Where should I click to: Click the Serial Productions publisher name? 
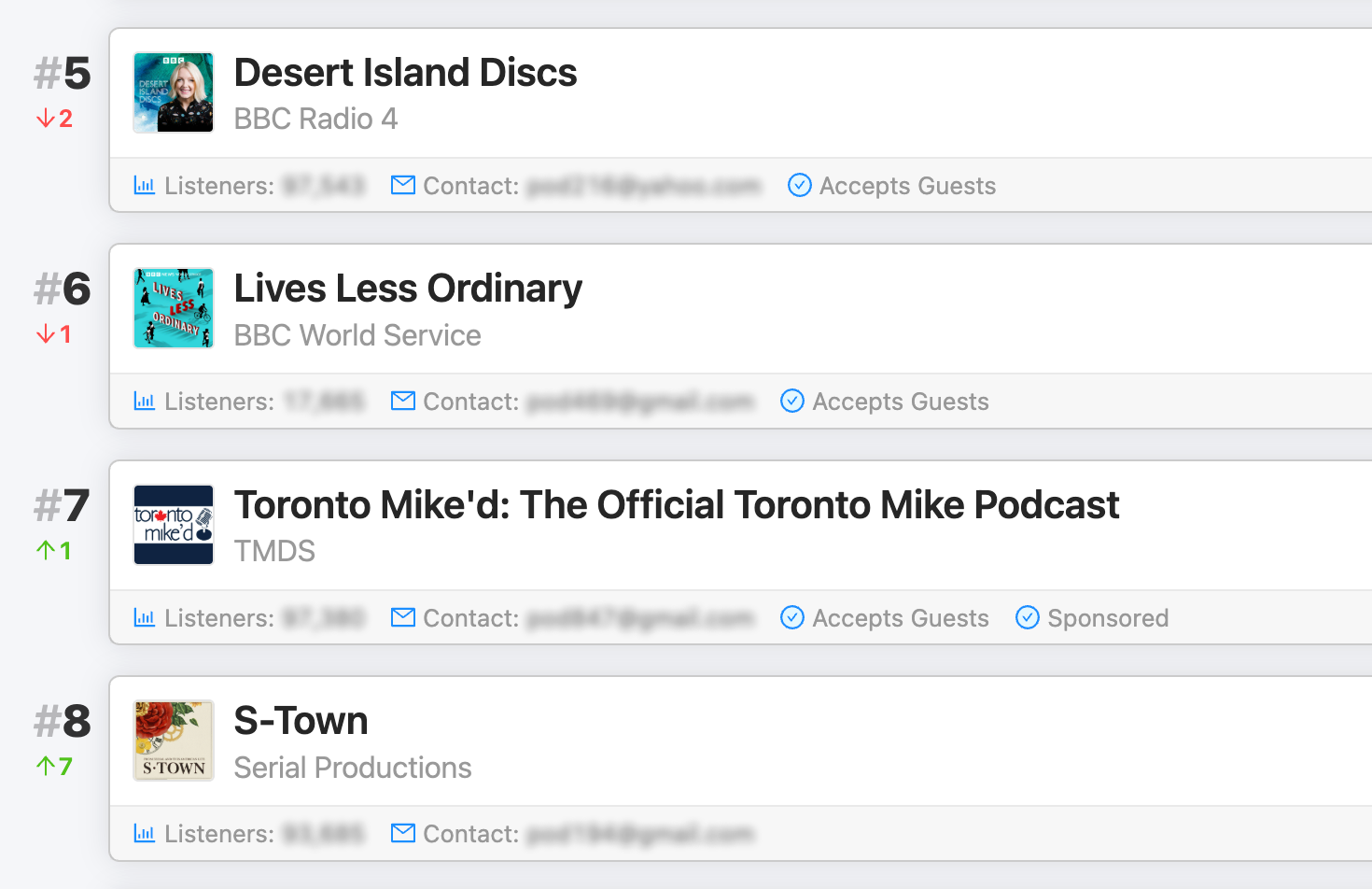point(353,768)
